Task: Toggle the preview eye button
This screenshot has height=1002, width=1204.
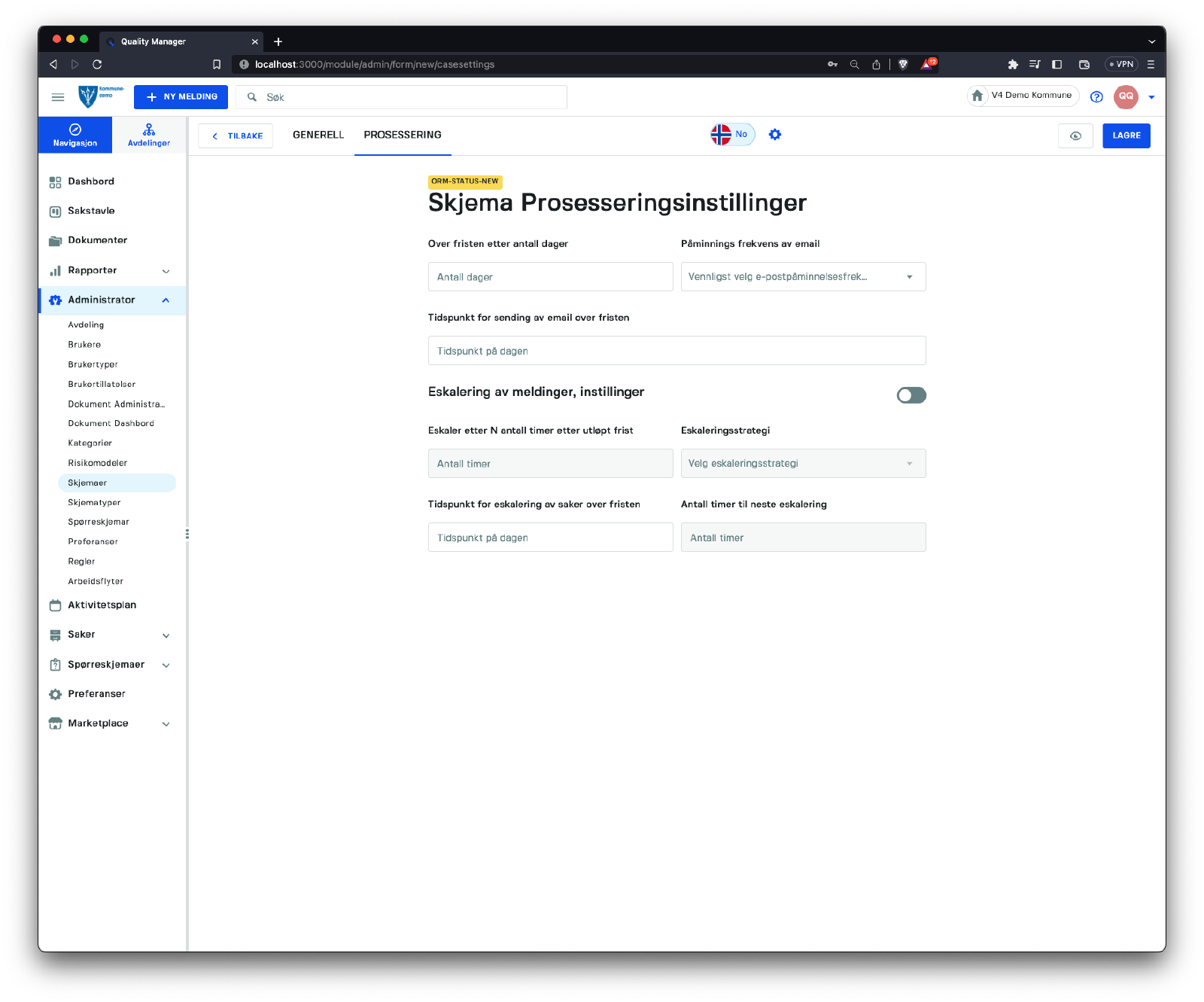Action: pos(1075,136)
